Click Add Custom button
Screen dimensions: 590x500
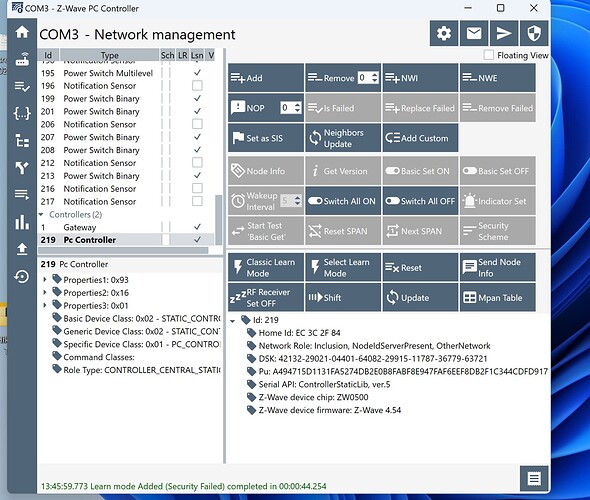[x=420, y=138]
